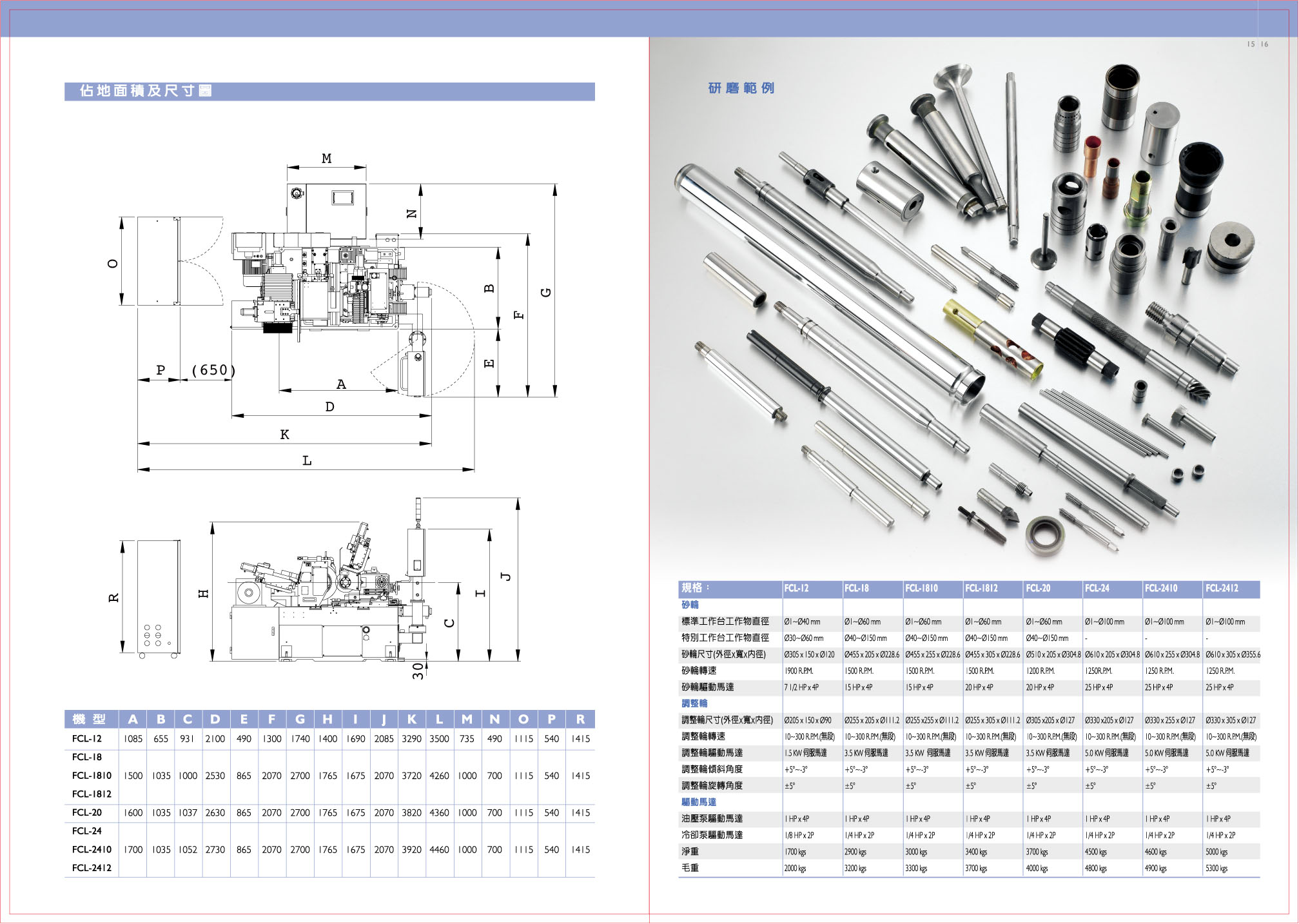Image resolution: width=1299 pixels, height=924 pixels.
Task: Click the dimension label J on side view
Action: [x=507, y=576]
